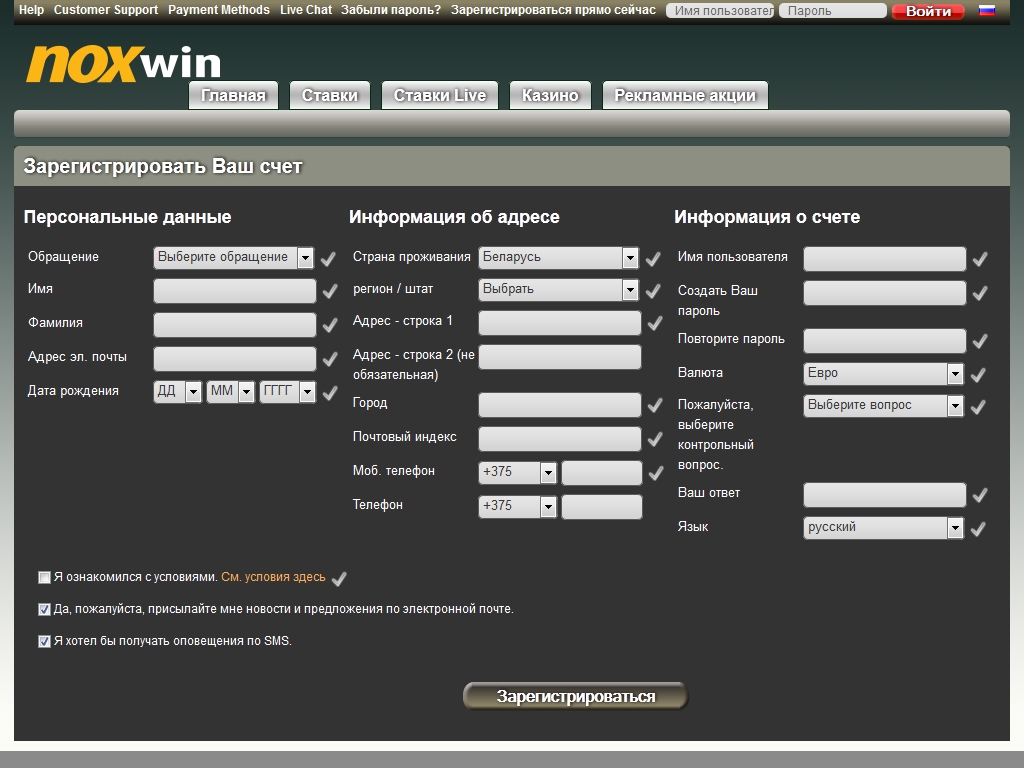Open the birth year ГГГГ dropdown
Screen dimensions: 1024x768
(x=287, y=392)
